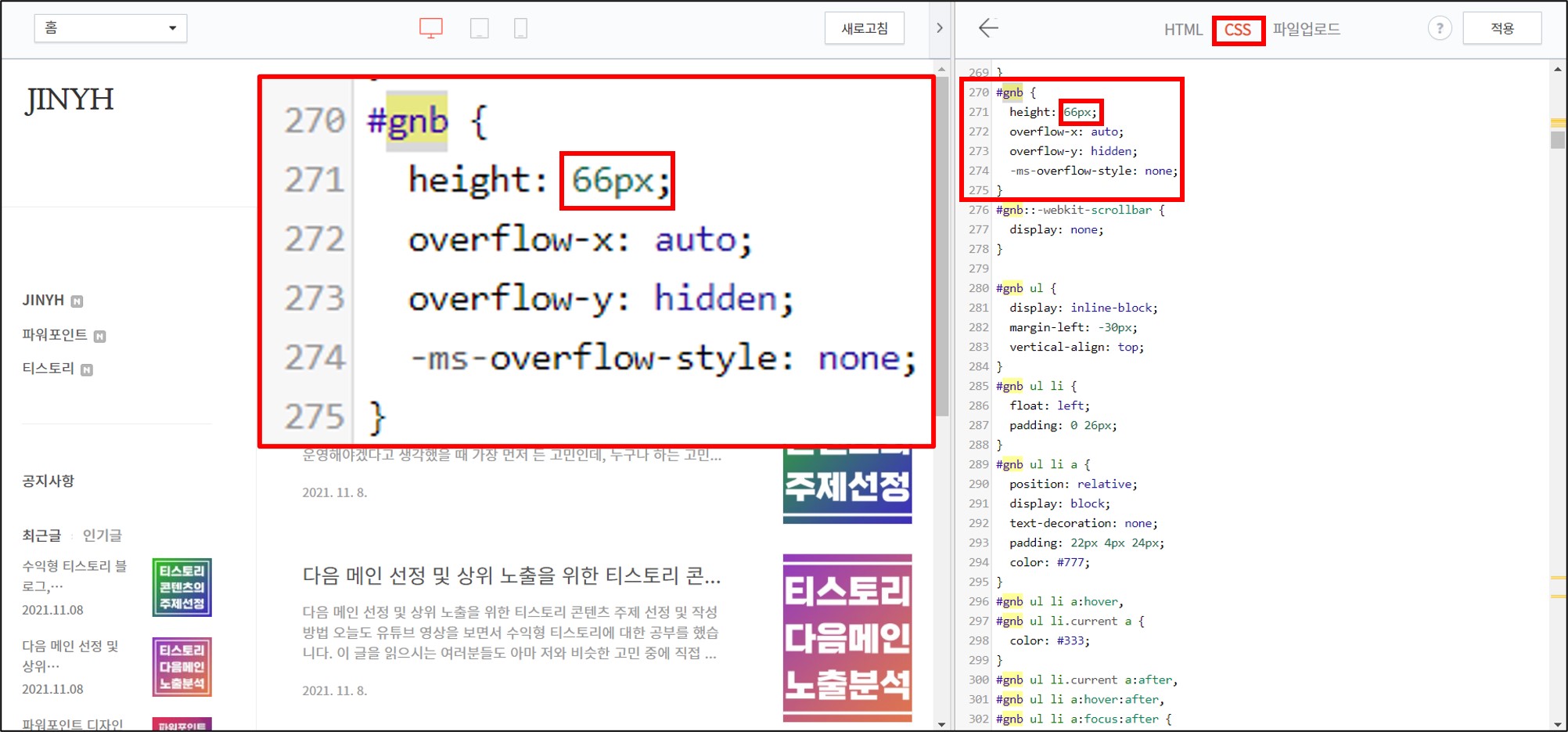Click the CSS editor scrollbar thumb

click(x=1558, y=140)
